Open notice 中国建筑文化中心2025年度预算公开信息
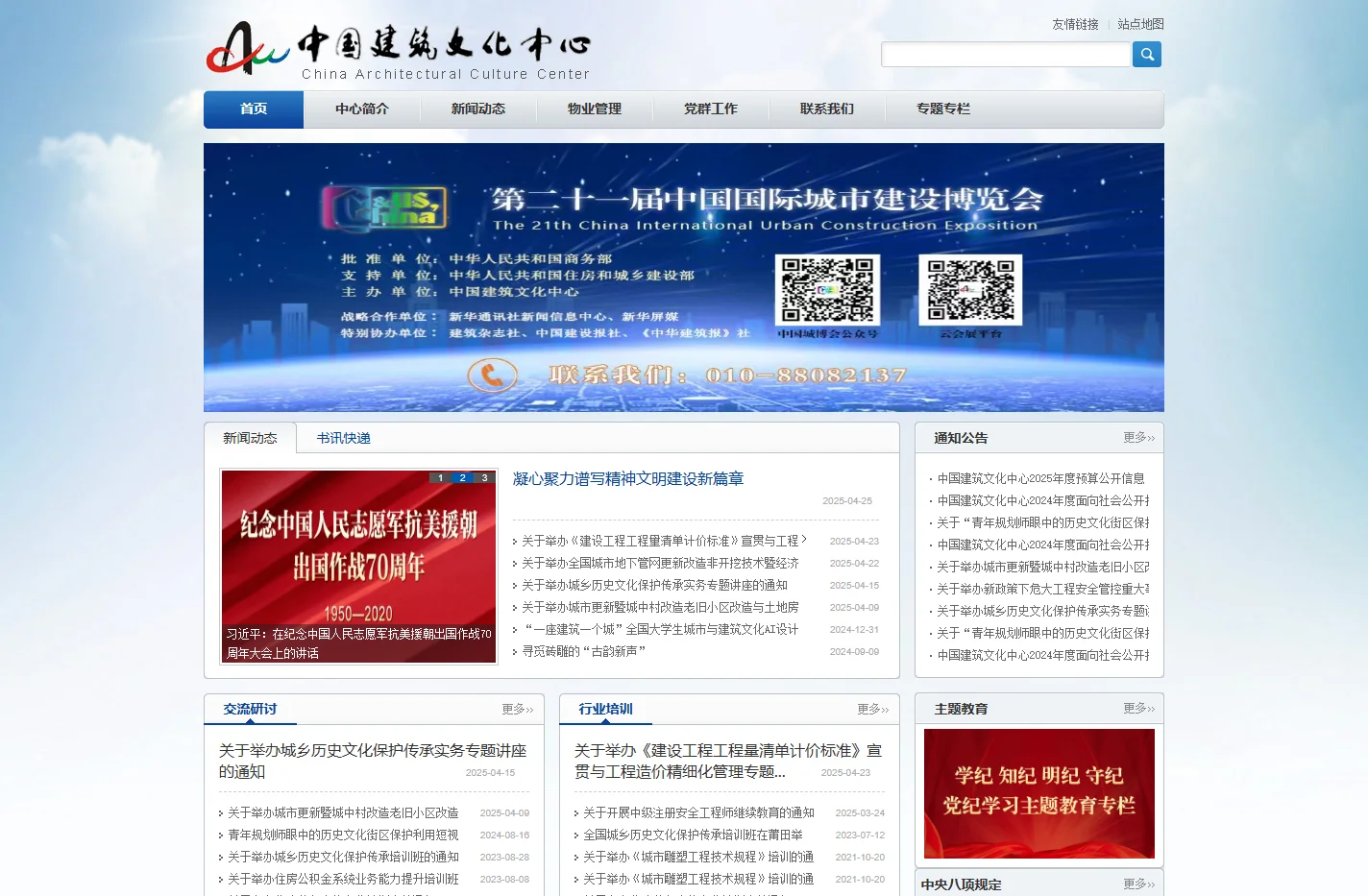This screenshot has height=896, width=1368. (x=1040, y=478)
